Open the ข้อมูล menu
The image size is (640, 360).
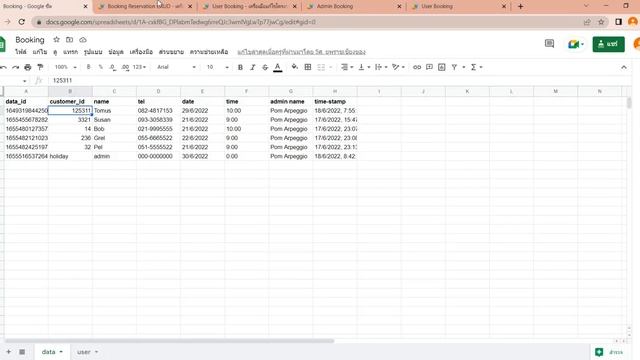click(x=116, y=52)
